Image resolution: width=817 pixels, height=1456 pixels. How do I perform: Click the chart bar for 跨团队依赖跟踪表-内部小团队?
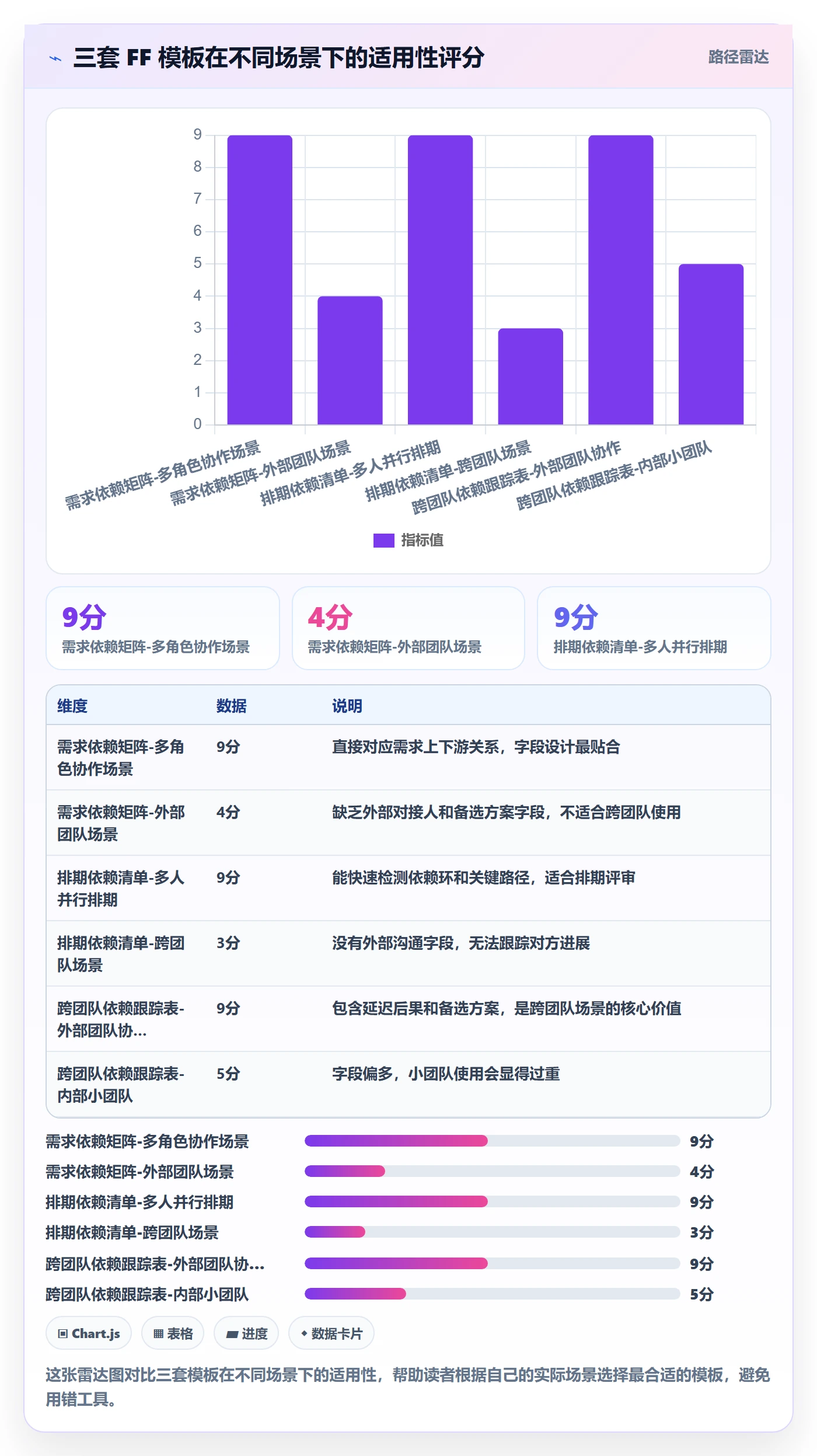[711, 344]
